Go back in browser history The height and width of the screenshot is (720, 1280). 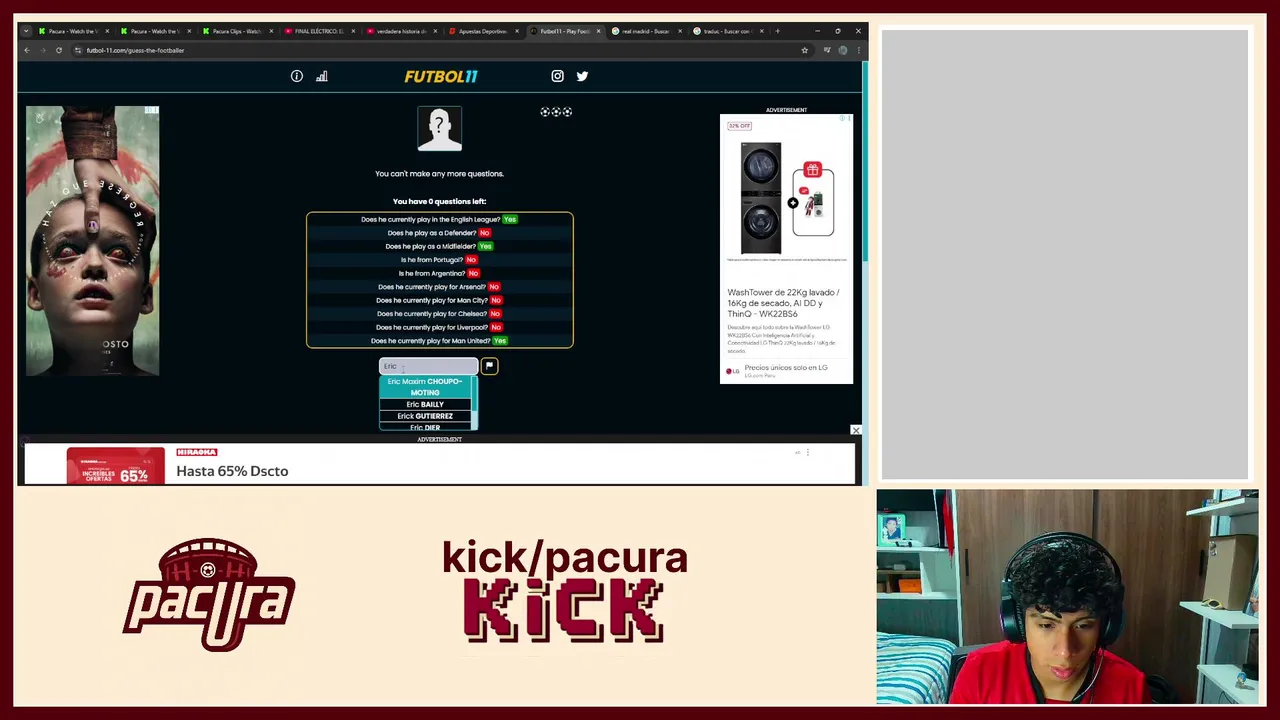27,50
